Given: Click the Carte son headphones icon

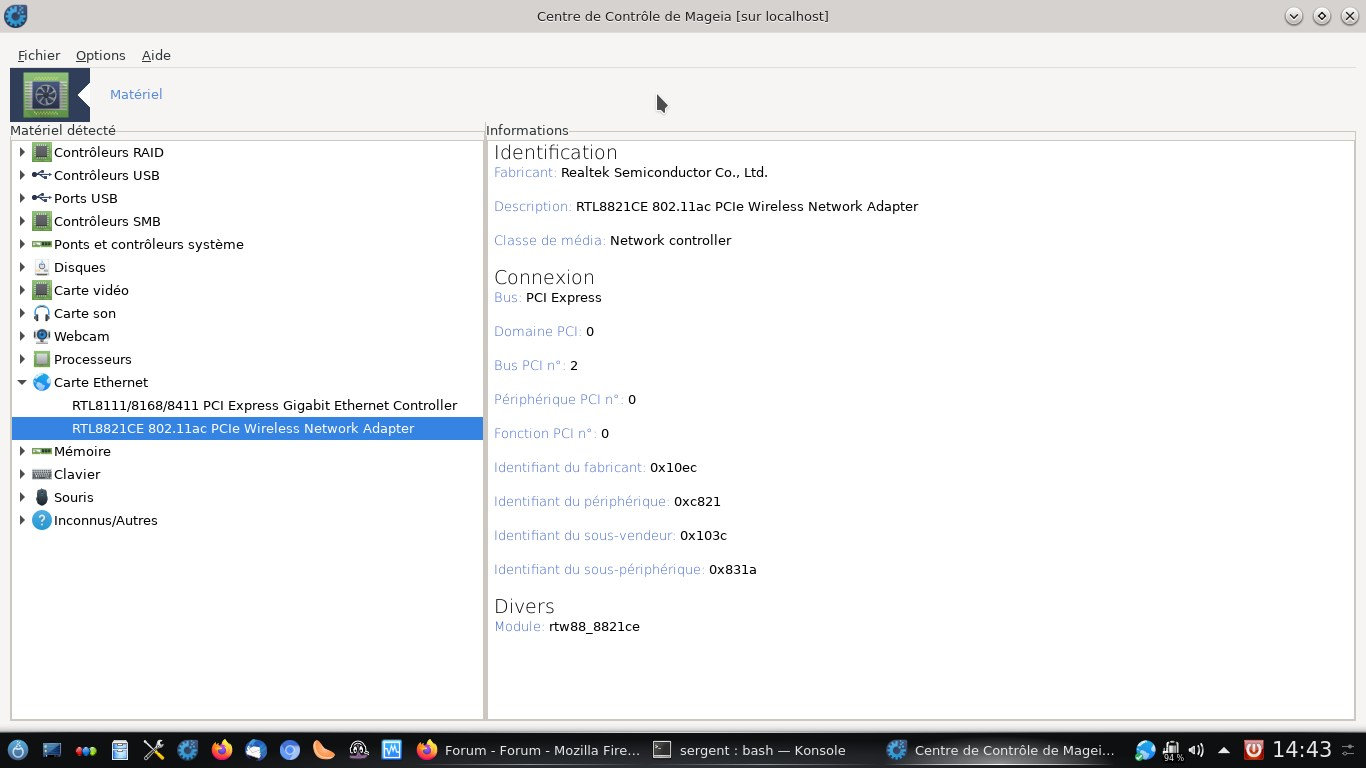Looking at the screenshot, I should (x=42, y=313).
